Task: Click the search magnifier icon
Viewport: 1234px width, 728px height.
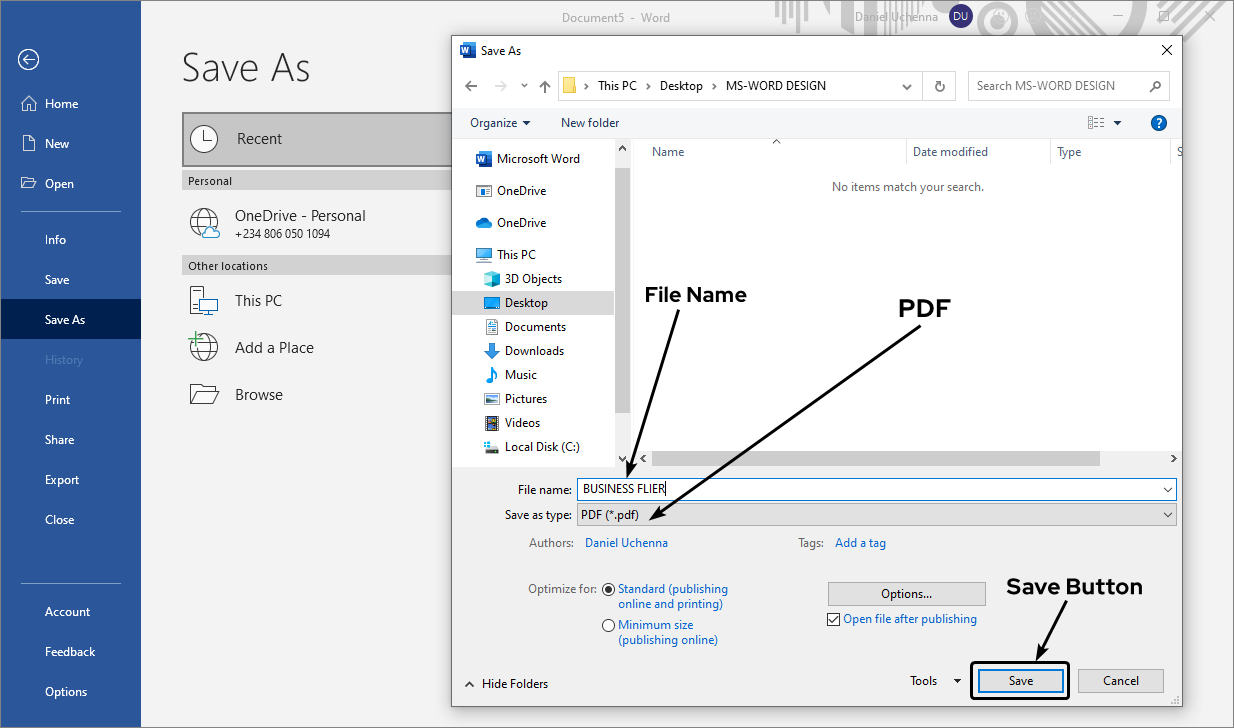Action: coord(1155,86)
